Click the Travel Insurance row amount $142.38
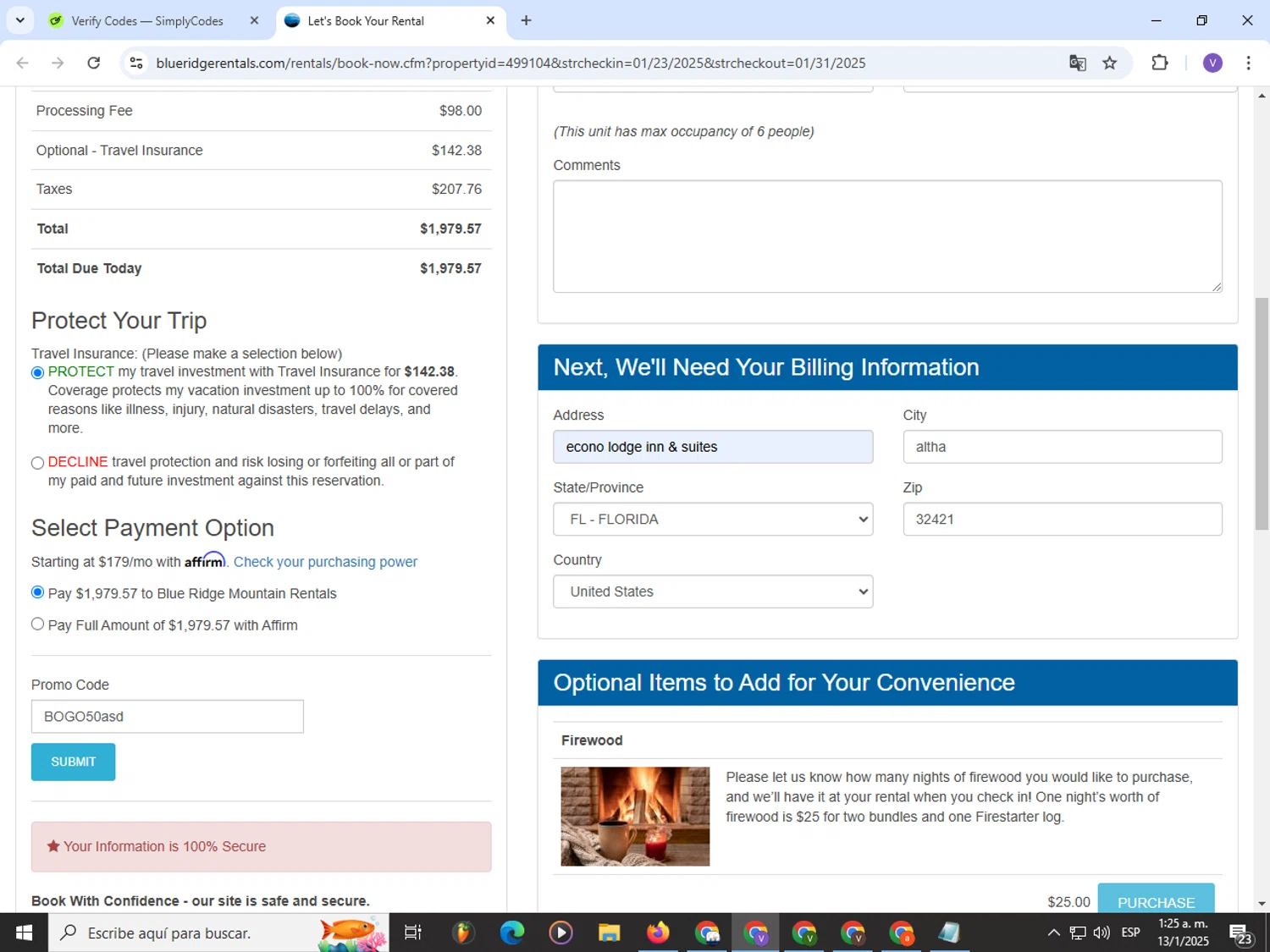 tap(456, 150)
